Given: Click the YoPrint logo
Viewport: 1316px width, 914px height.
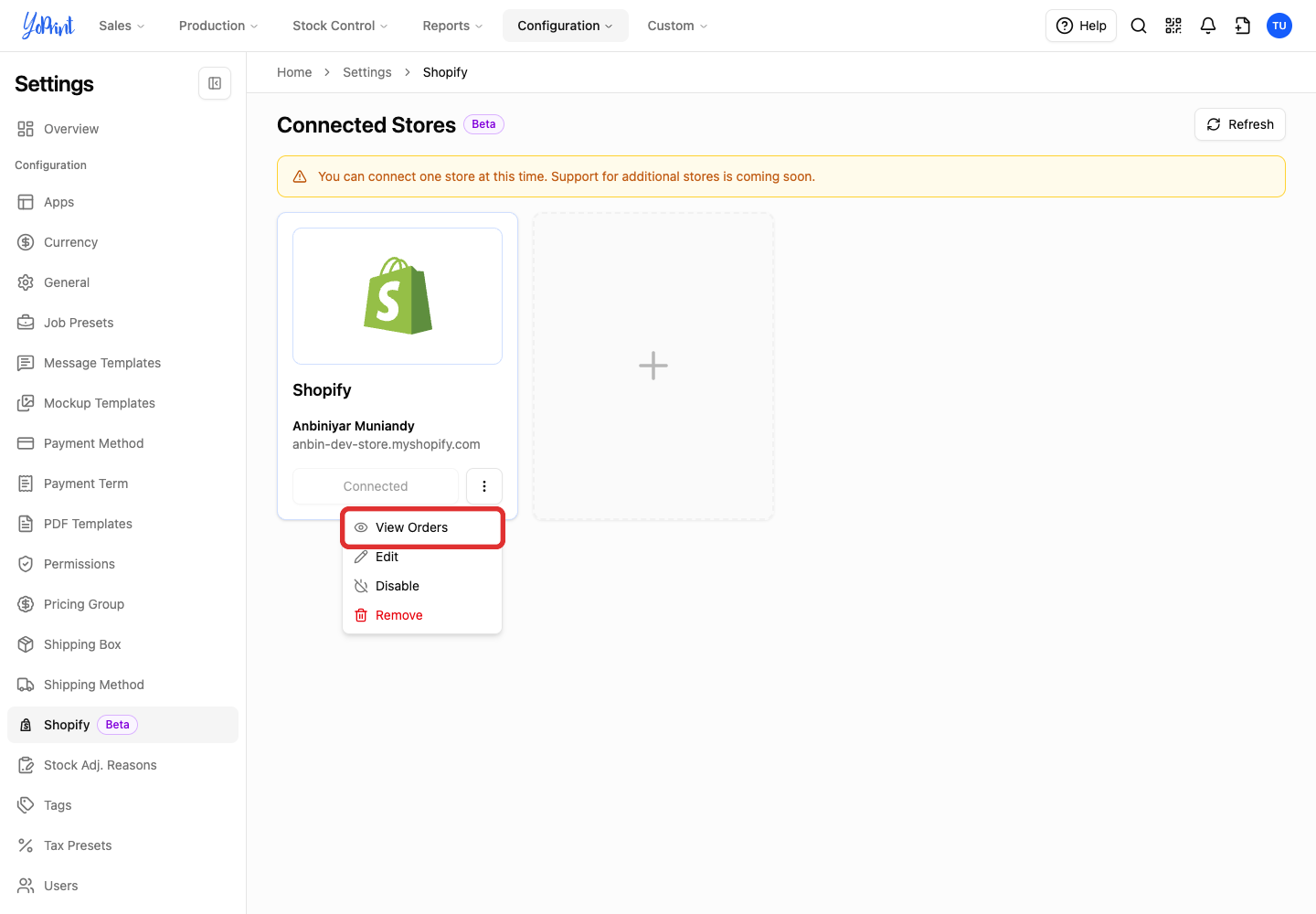Looking at the screenshot, I should pyautogui.click(x=48, y=26).
